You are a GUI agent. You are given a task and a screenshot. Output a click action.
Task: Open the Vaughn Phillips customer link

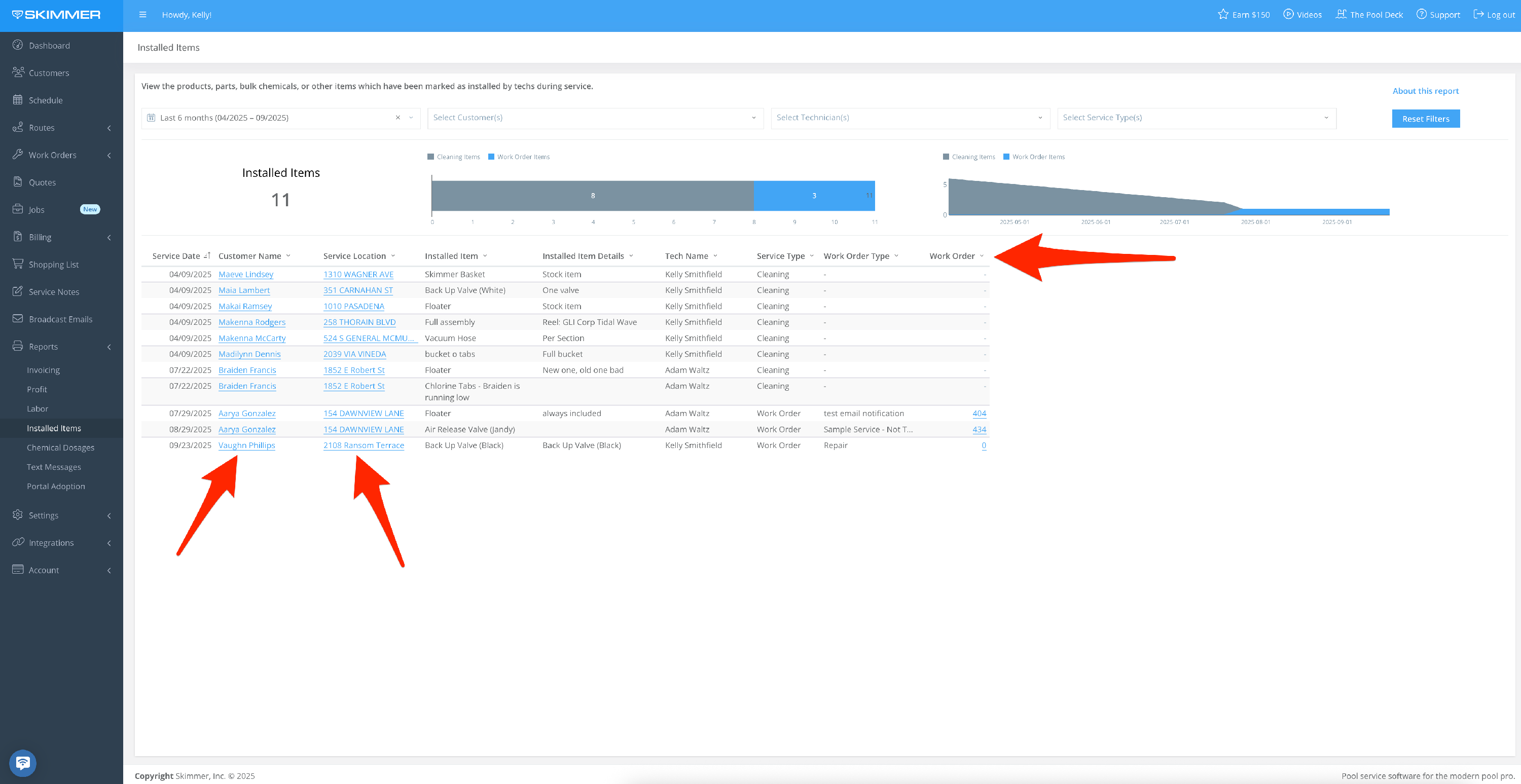click(246, 446)
